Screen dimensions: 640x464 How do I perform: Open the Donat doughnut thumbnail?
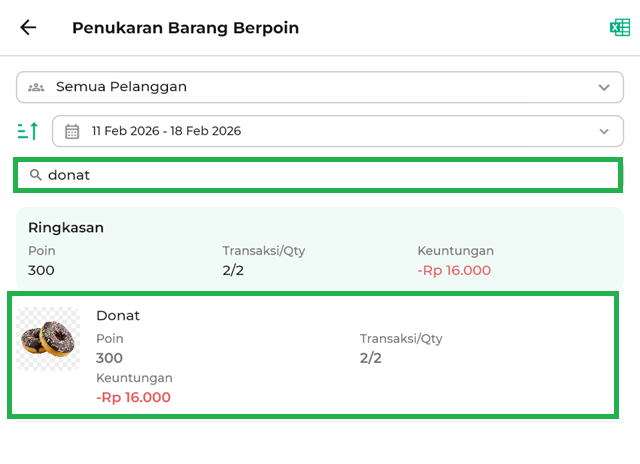48,340
